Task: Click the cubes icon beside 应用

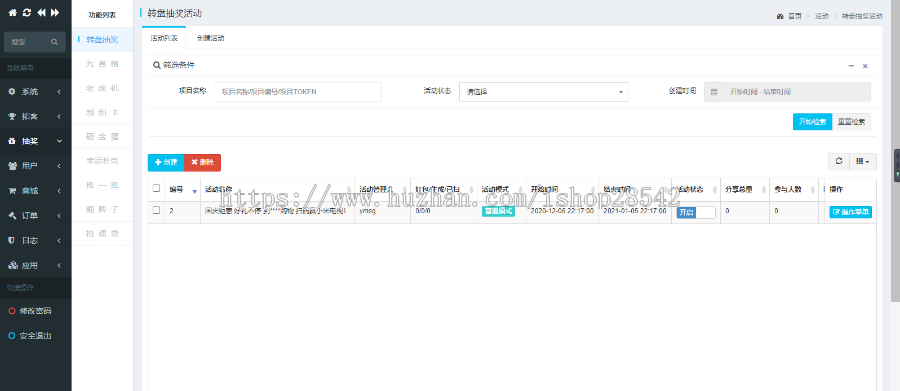Action: [x=12, y=265]
